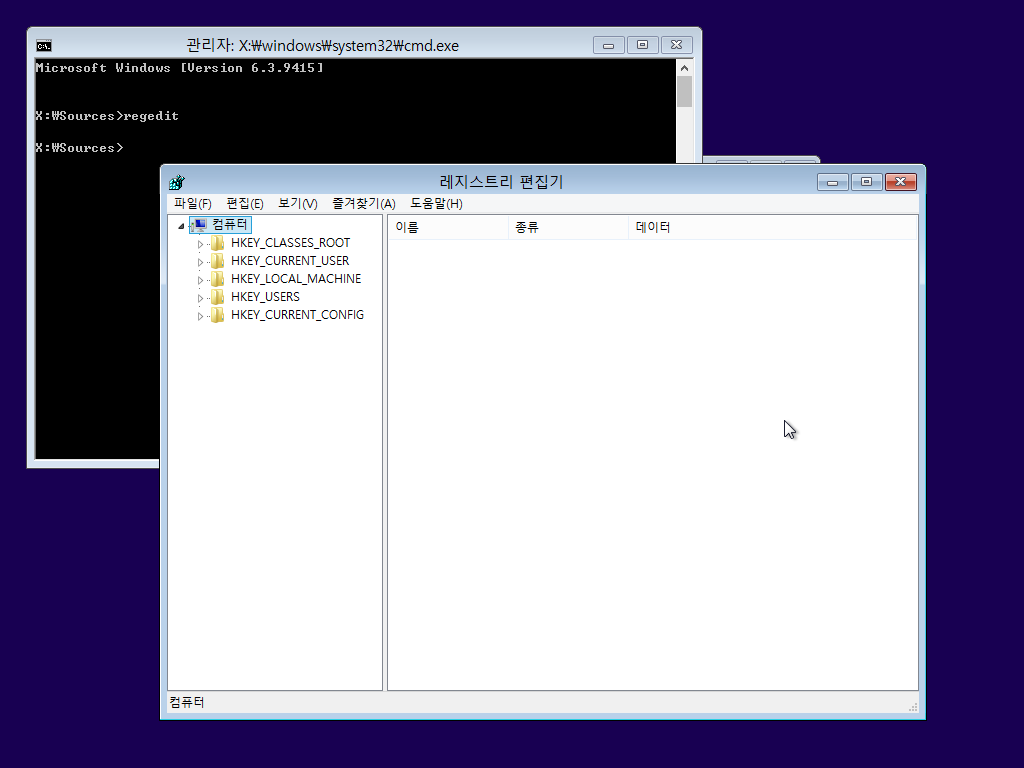Select HKEY_LOCAL_MACHINE label in tree
The image size is (1024, 768).
pos(296,279)
